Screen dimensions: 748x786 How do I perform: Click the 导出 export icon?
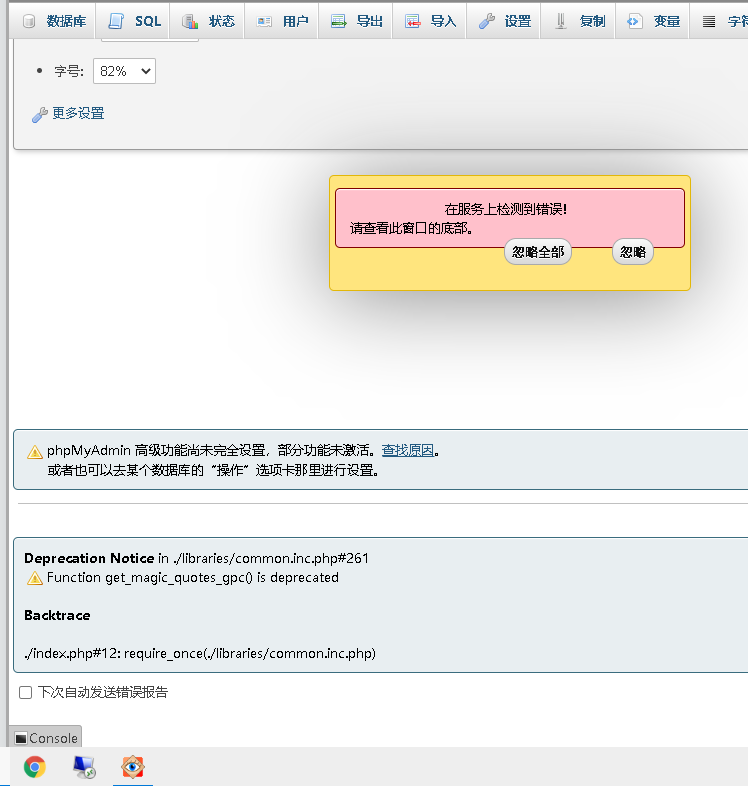point(338,21)
